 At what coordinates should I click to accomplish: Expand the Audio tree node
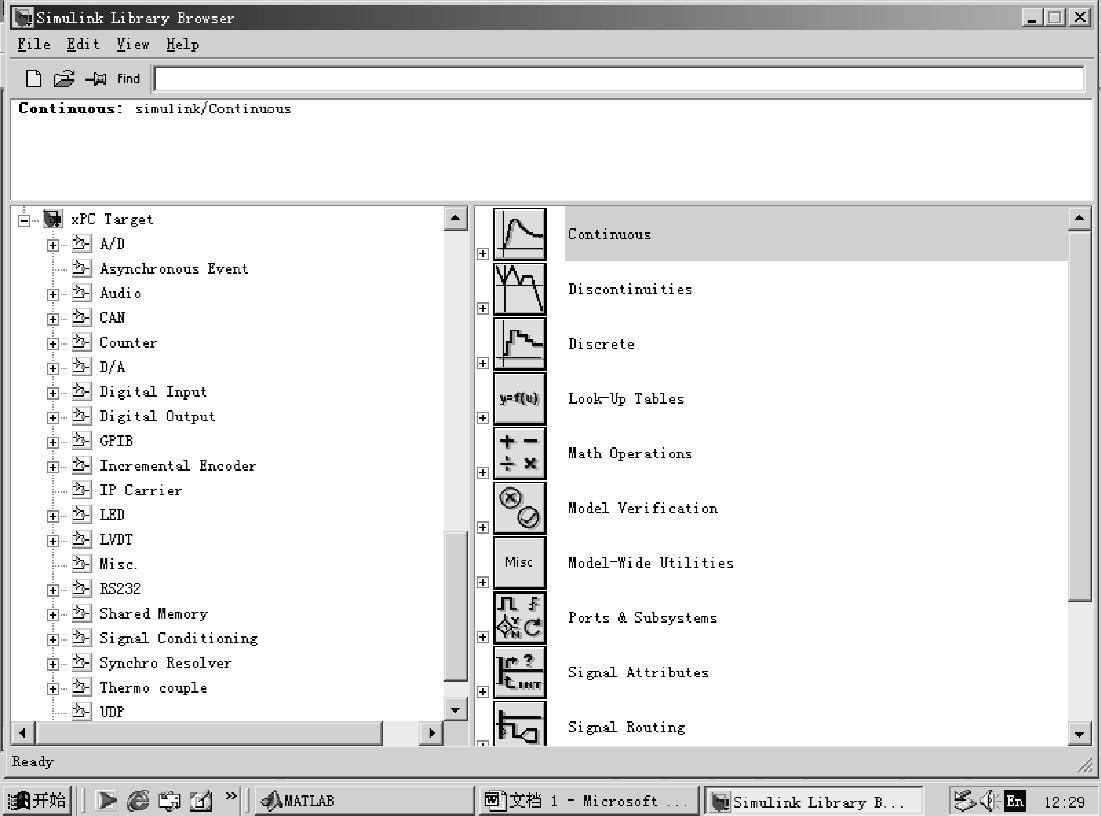(53, 294)
